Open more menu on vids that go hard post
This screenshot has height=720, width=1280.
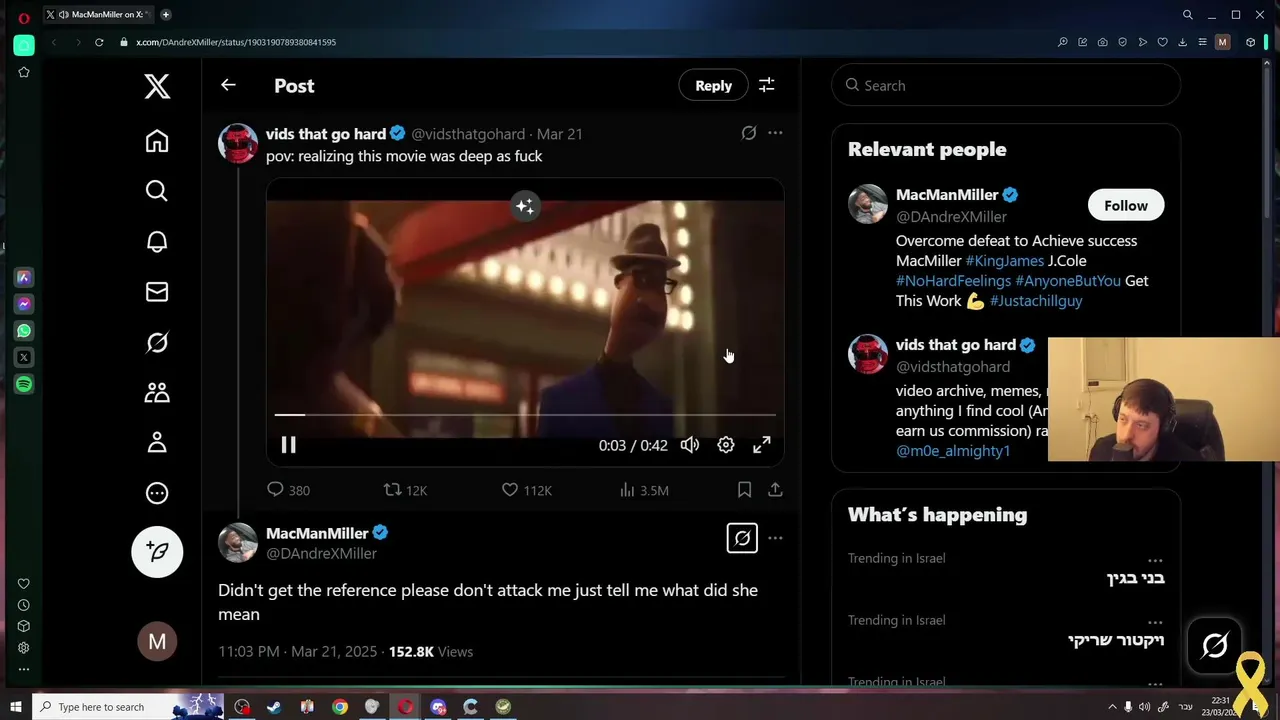775,133
